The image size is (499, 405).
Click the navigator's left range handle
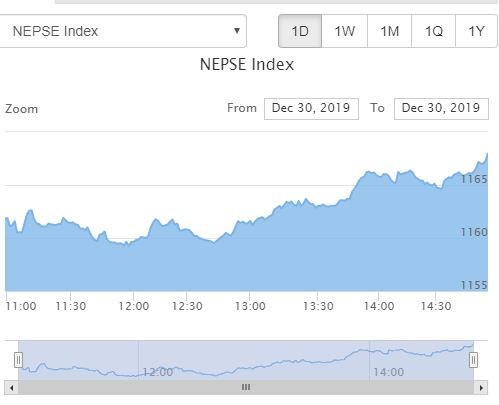coord(18,360)
